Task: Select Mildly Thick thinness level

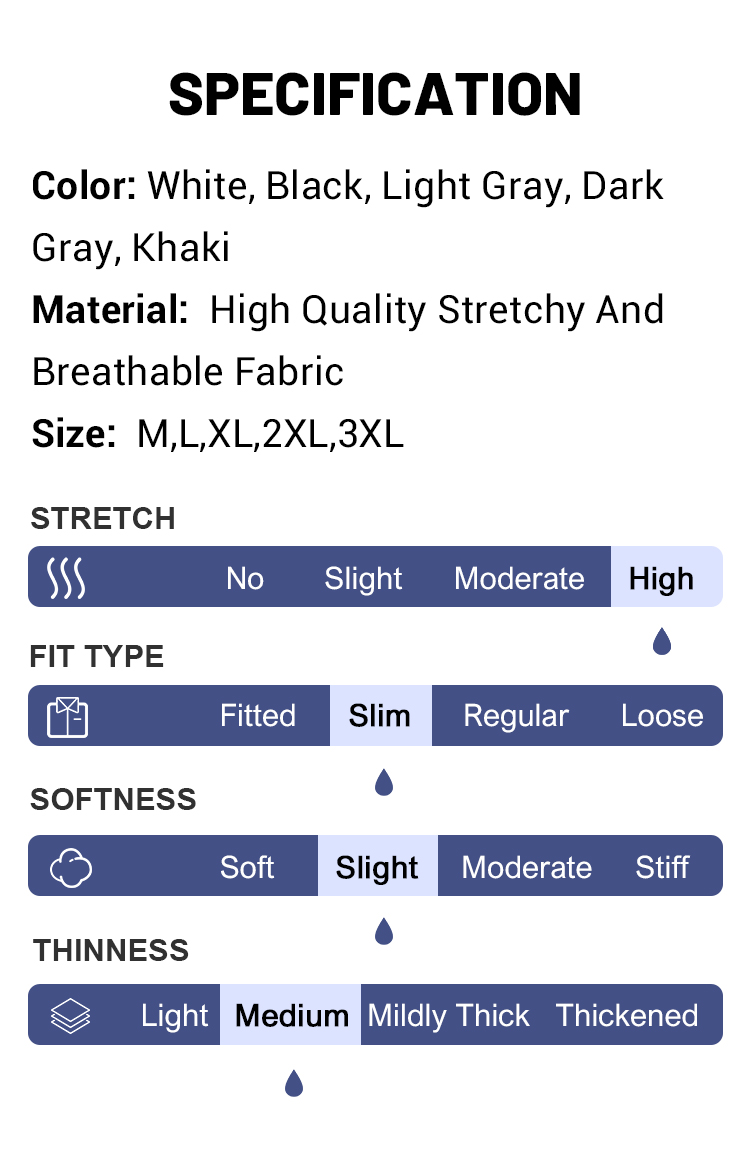Action: tap(448, 1015)
